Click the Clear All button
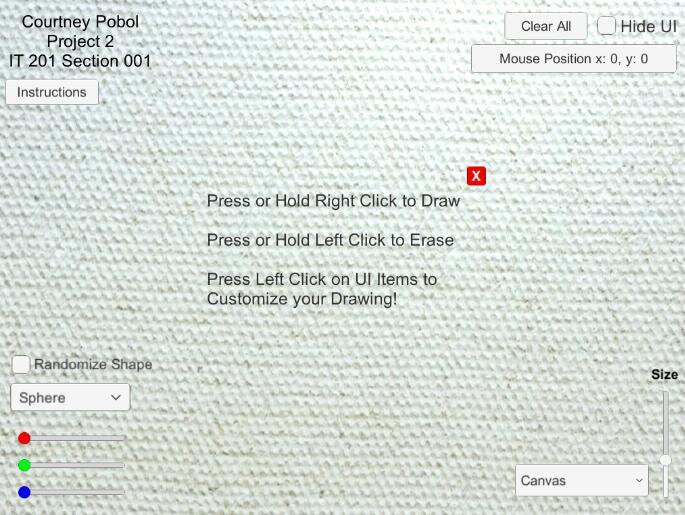This screenshot has width=685, height=515. [546, 26]
